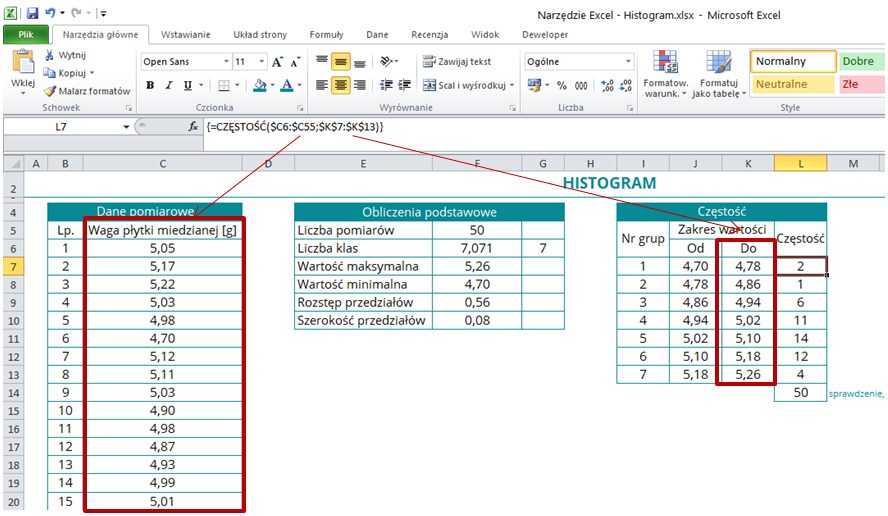Click the Save icon in quick access toolbar
This screenshot has height=516, width=888.
pyautogui.click(x=32, y=13)
